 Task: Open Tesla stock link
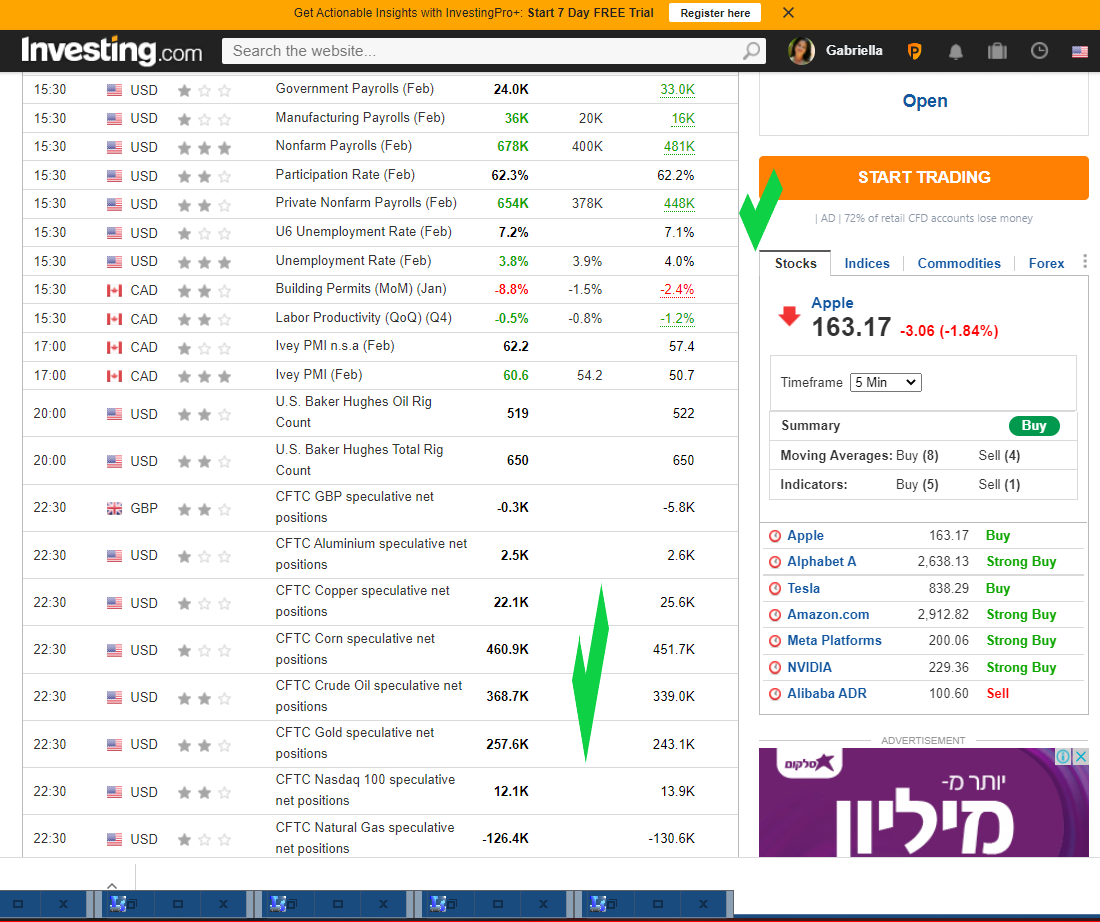coord(803,588)
